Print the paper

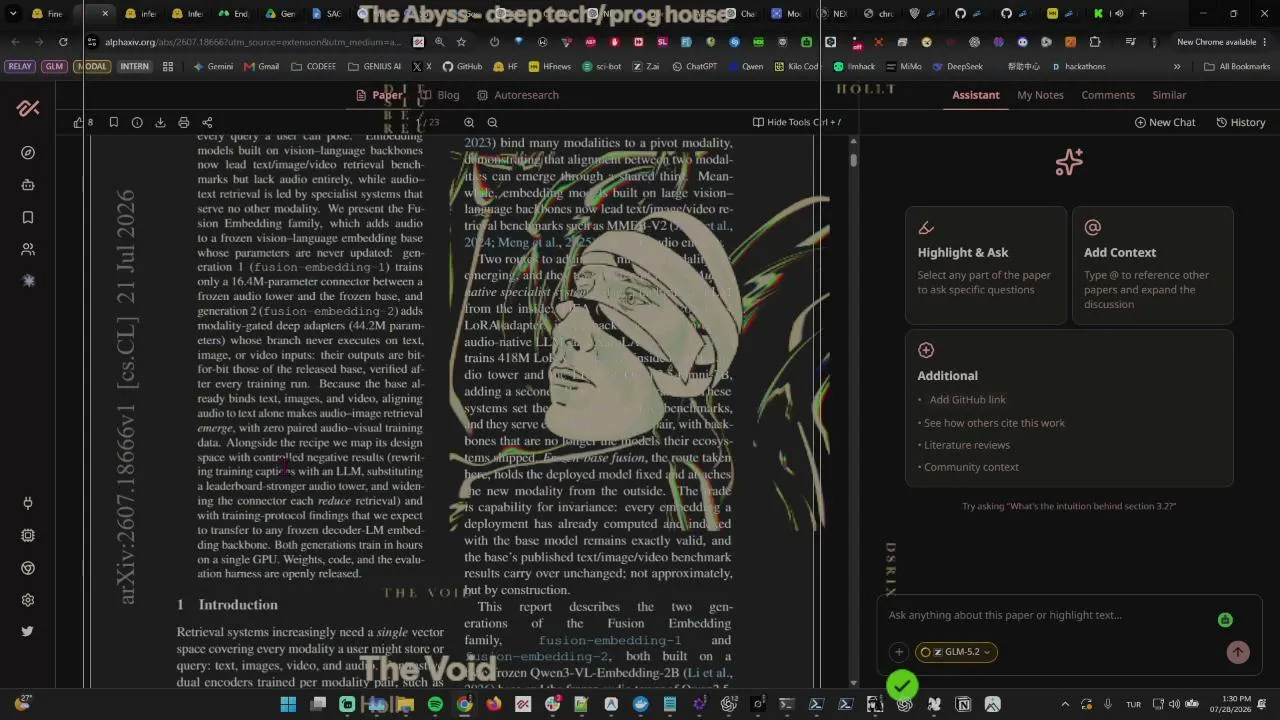pyautogui.click(x=184, y=122)
